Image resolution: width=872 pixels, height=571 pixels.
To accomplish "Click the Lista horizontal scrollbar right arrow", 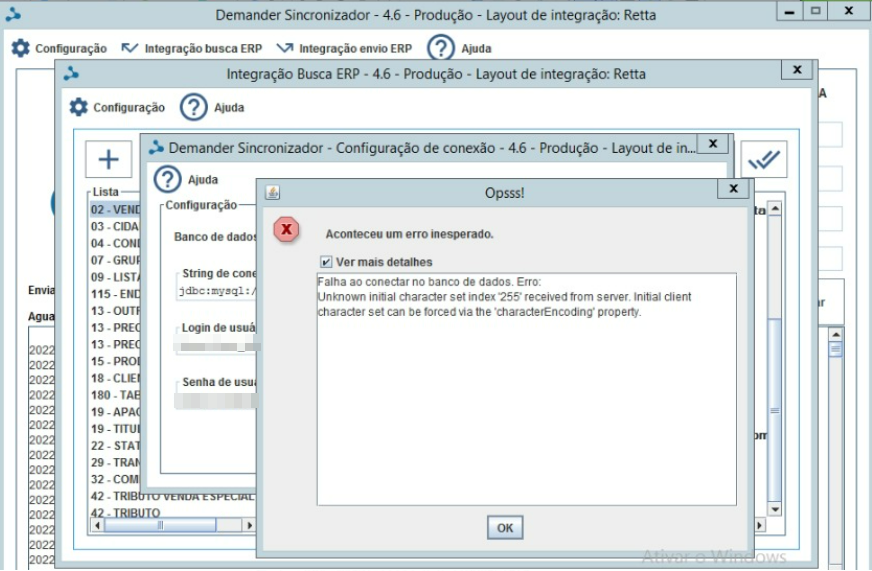I will coord(249,525).
